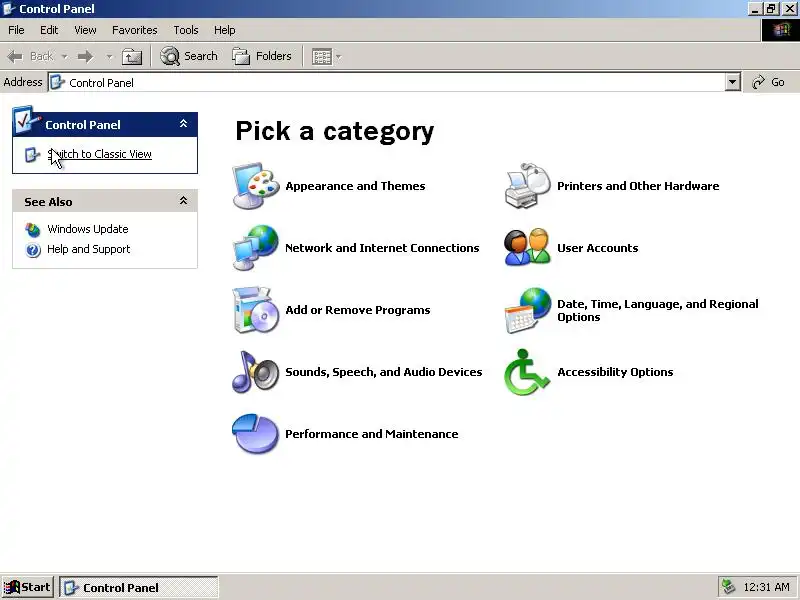Open the User Accounts people icon
Image resolution: width=800 pixels, height=600 pixels.
point(528,248)
